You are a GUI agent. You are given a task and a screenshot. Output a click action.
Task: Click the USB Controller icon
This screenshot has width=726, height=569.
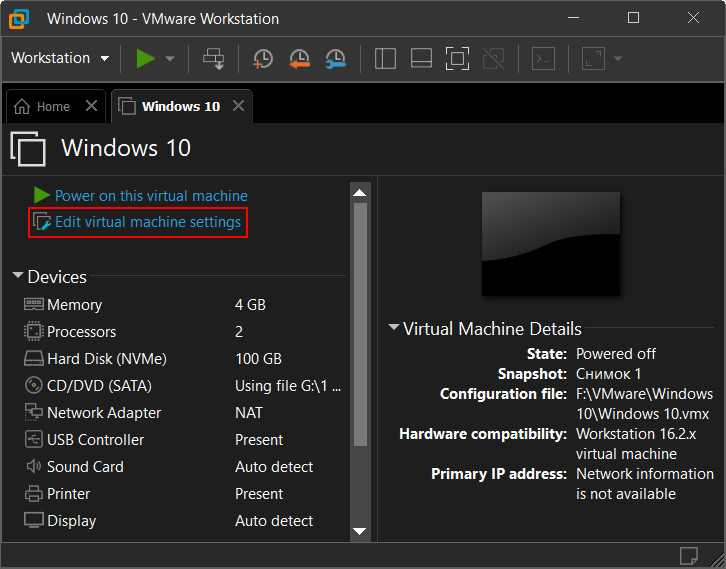point(33,439)
